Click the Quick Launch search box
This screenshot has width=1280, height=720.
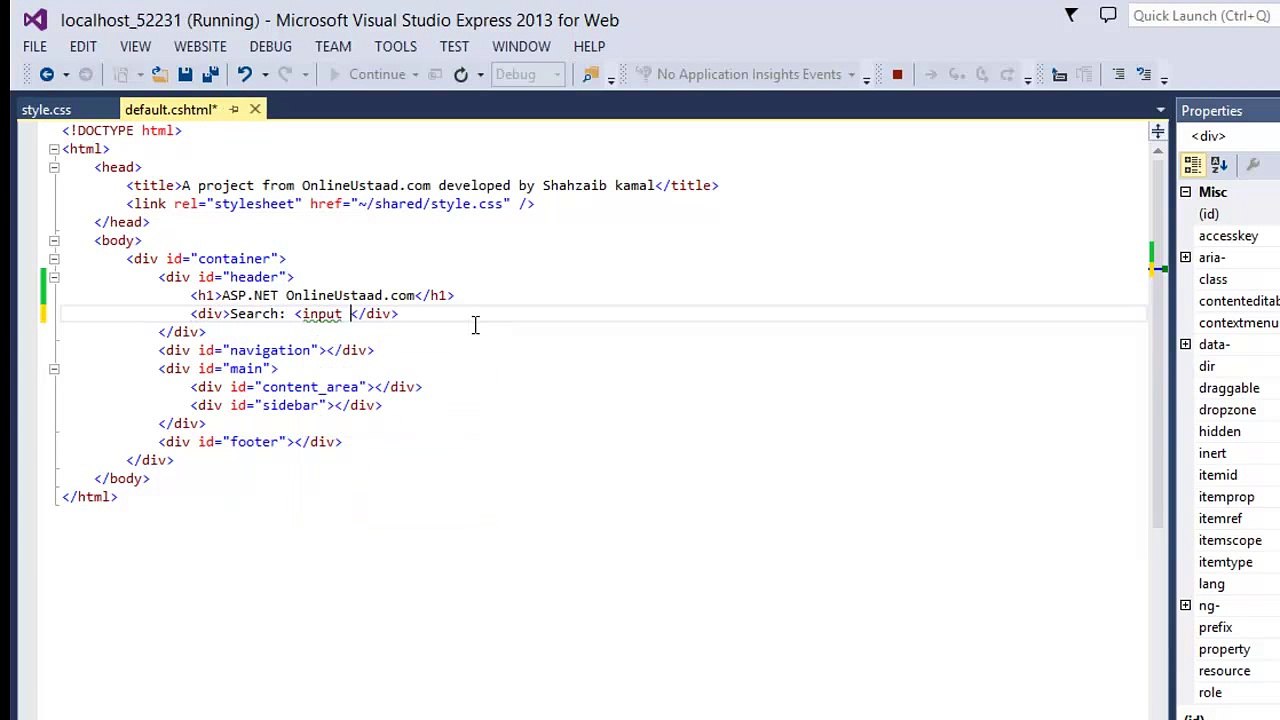pos(1203,15)
